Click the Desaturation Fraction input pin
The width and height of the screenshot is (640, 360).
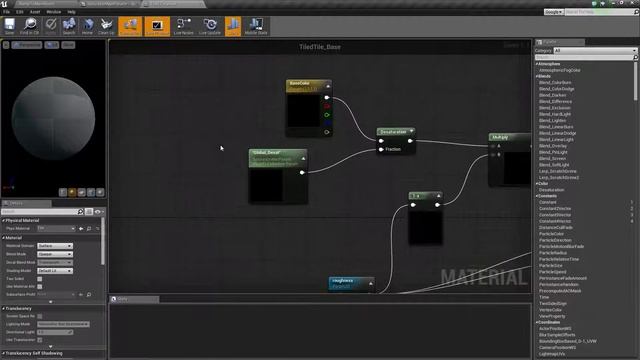click(381, 149)
